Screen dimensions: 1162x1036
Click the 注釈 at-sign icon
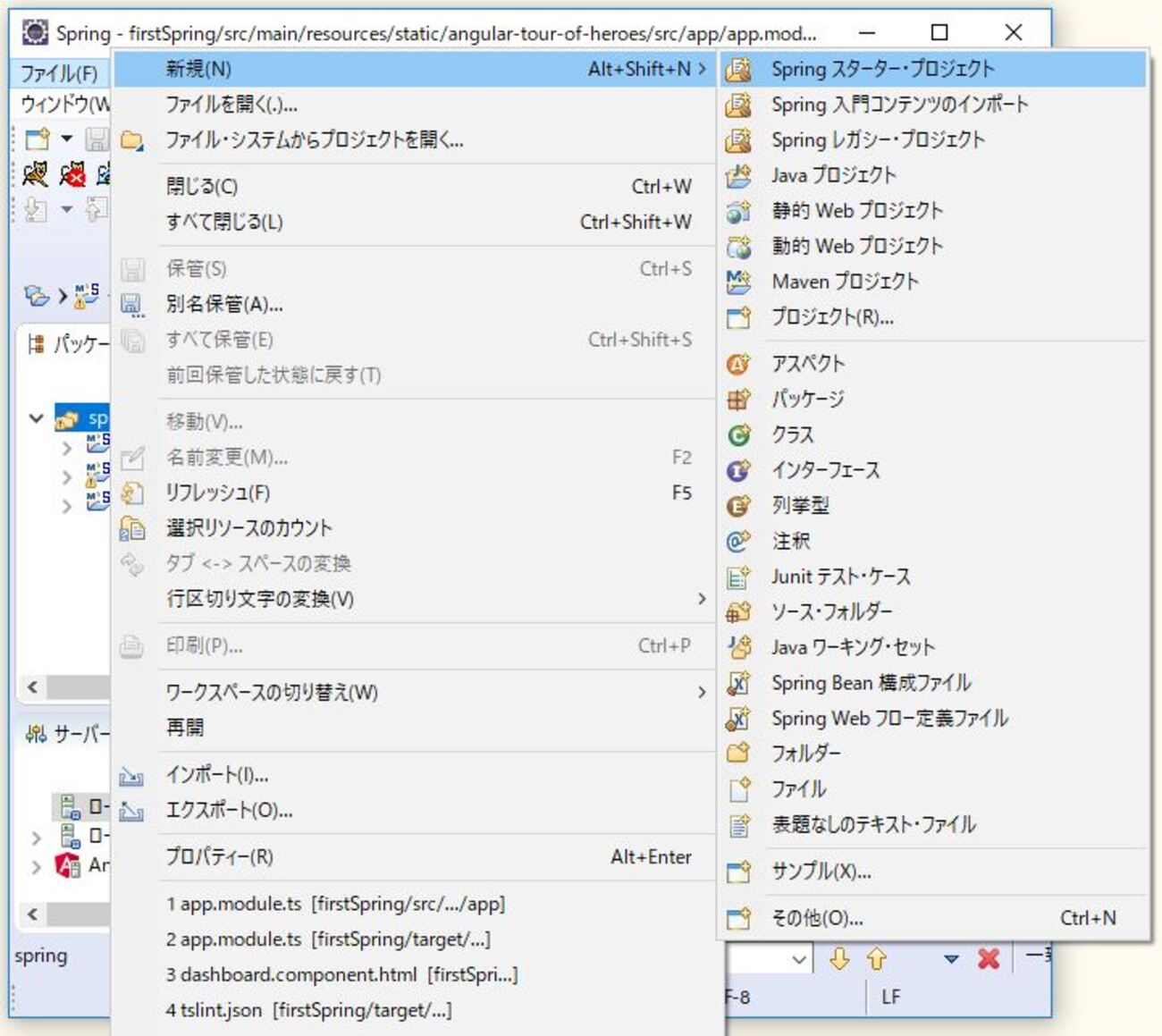[x=738, y=541]
